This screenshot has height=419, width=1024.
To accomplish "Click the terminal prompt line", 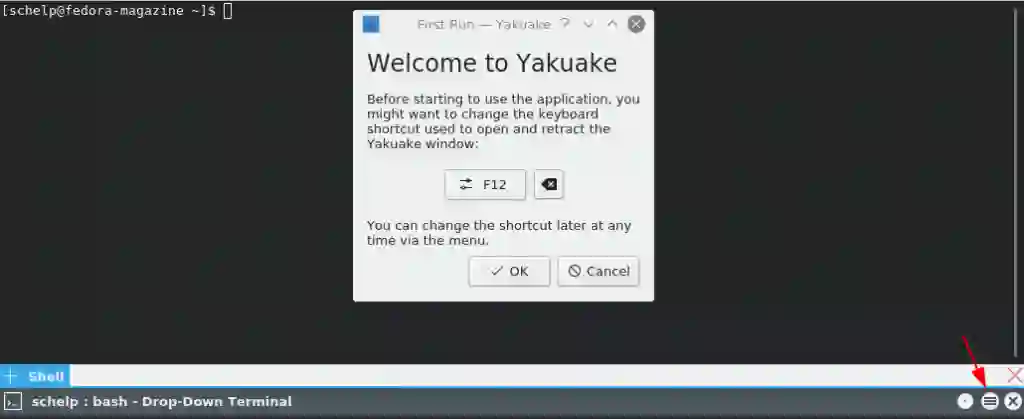I will point(117,10).
